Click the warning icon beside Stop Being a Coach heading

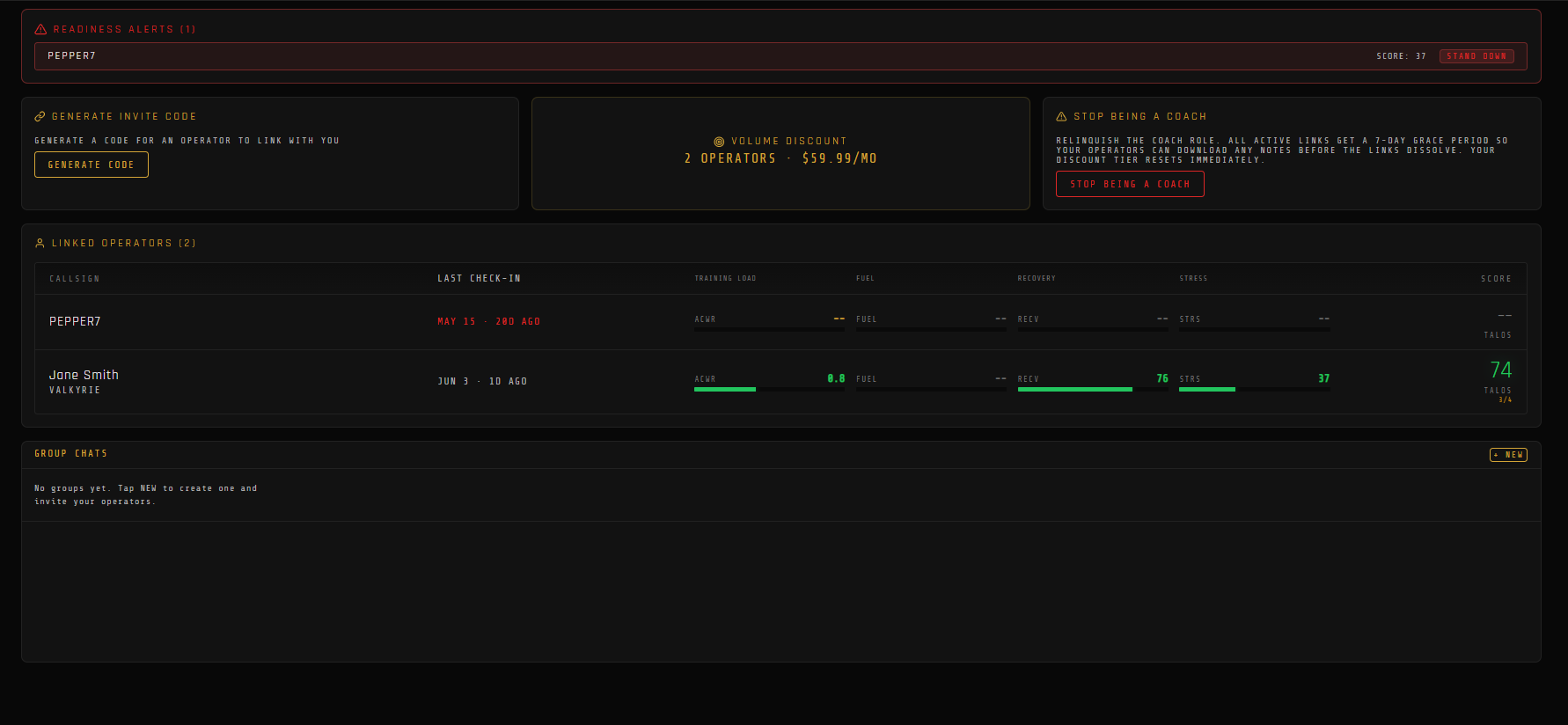(1061, 116)
